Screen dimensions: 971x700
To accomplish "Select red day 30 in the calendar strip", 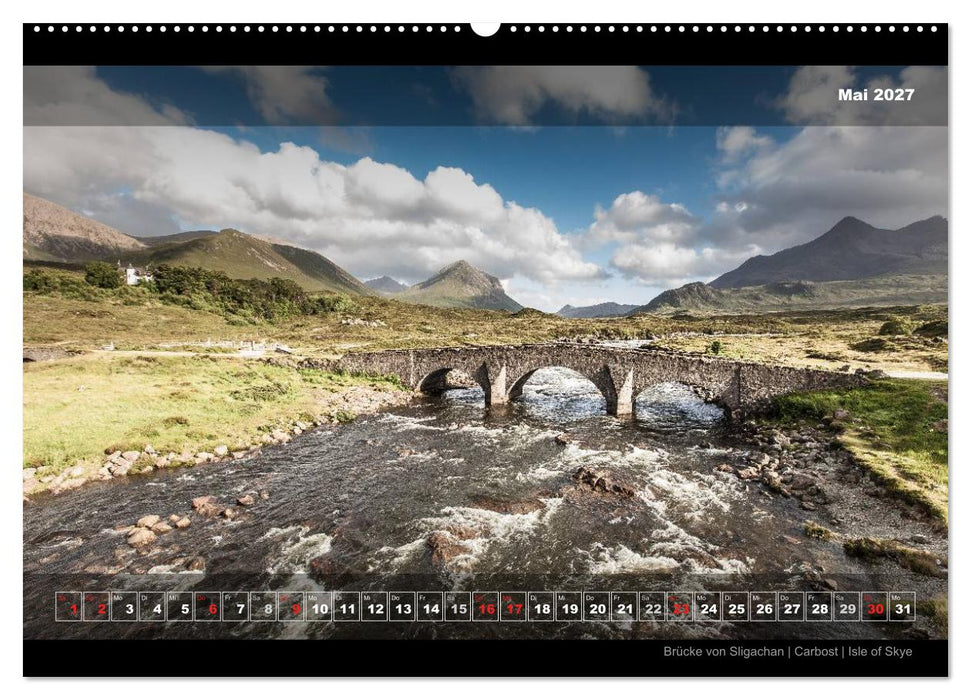I will click(x=875, y=606).
